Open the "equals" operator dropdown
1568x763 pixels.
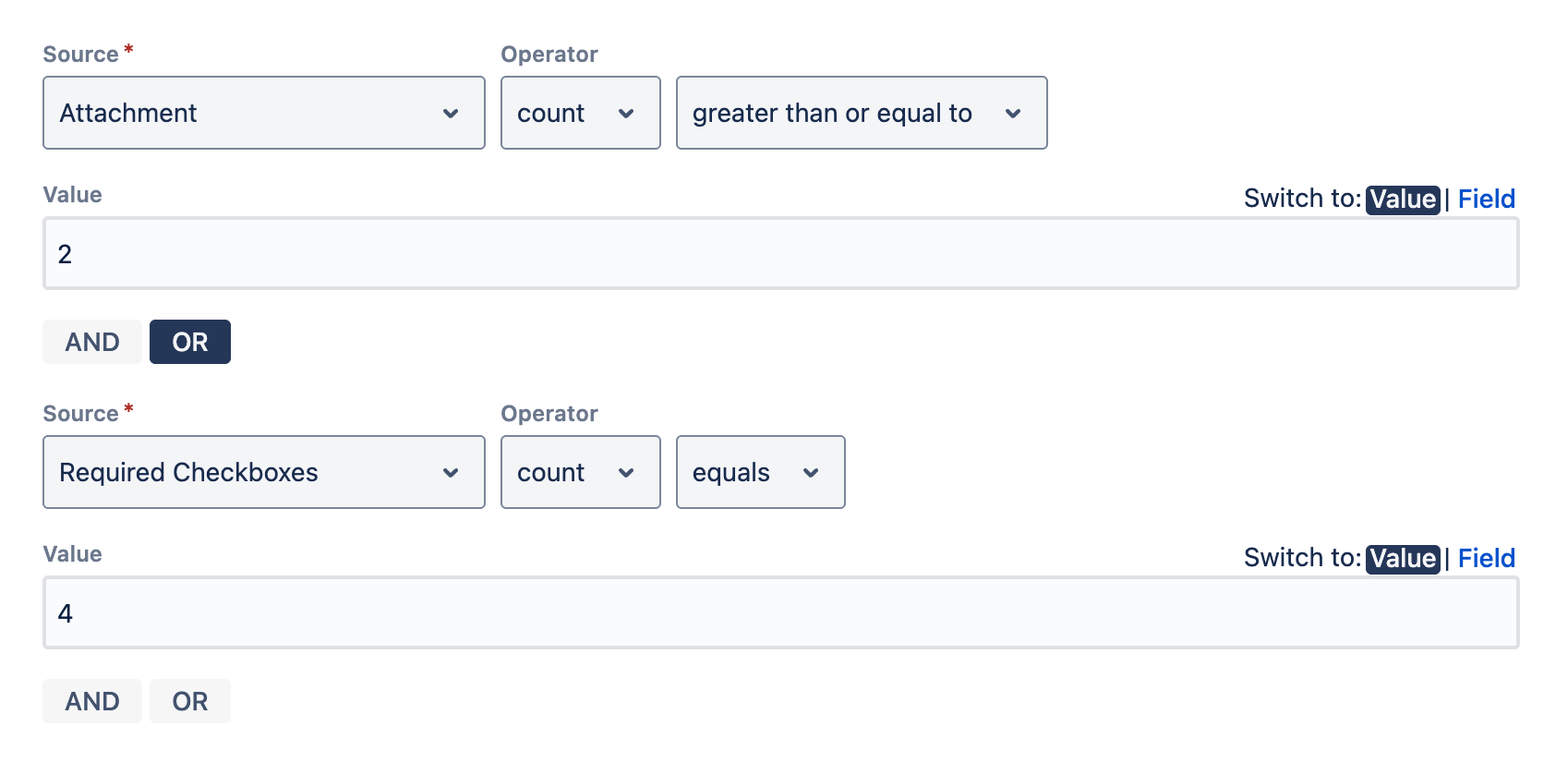[759, 472]
